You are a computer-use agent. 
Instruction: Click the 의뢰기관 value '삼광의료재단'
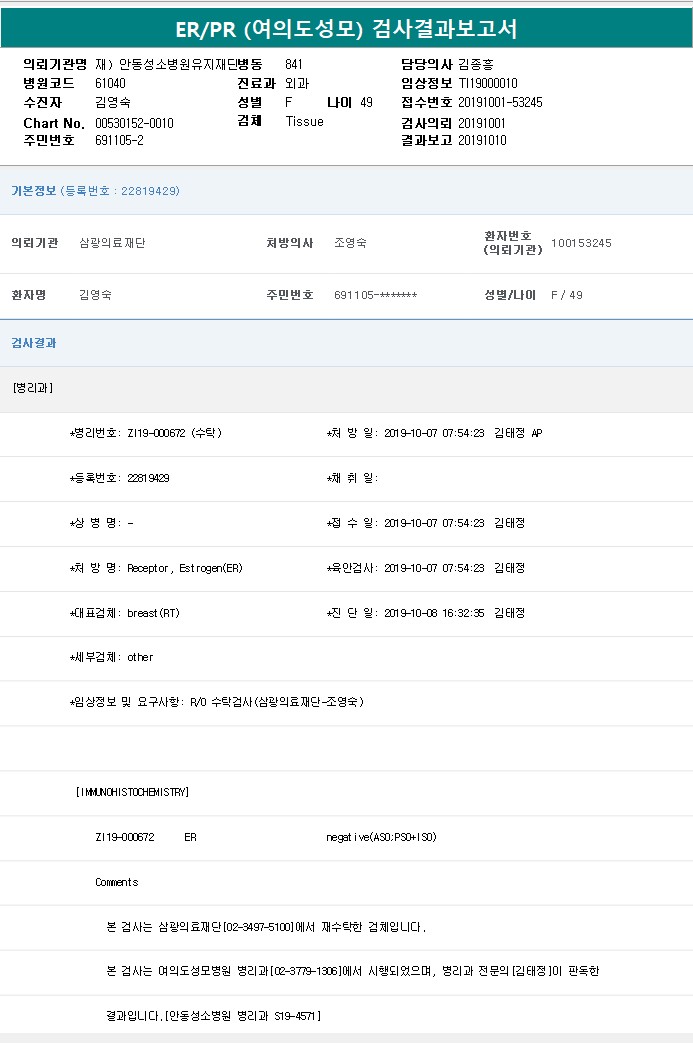112,243
